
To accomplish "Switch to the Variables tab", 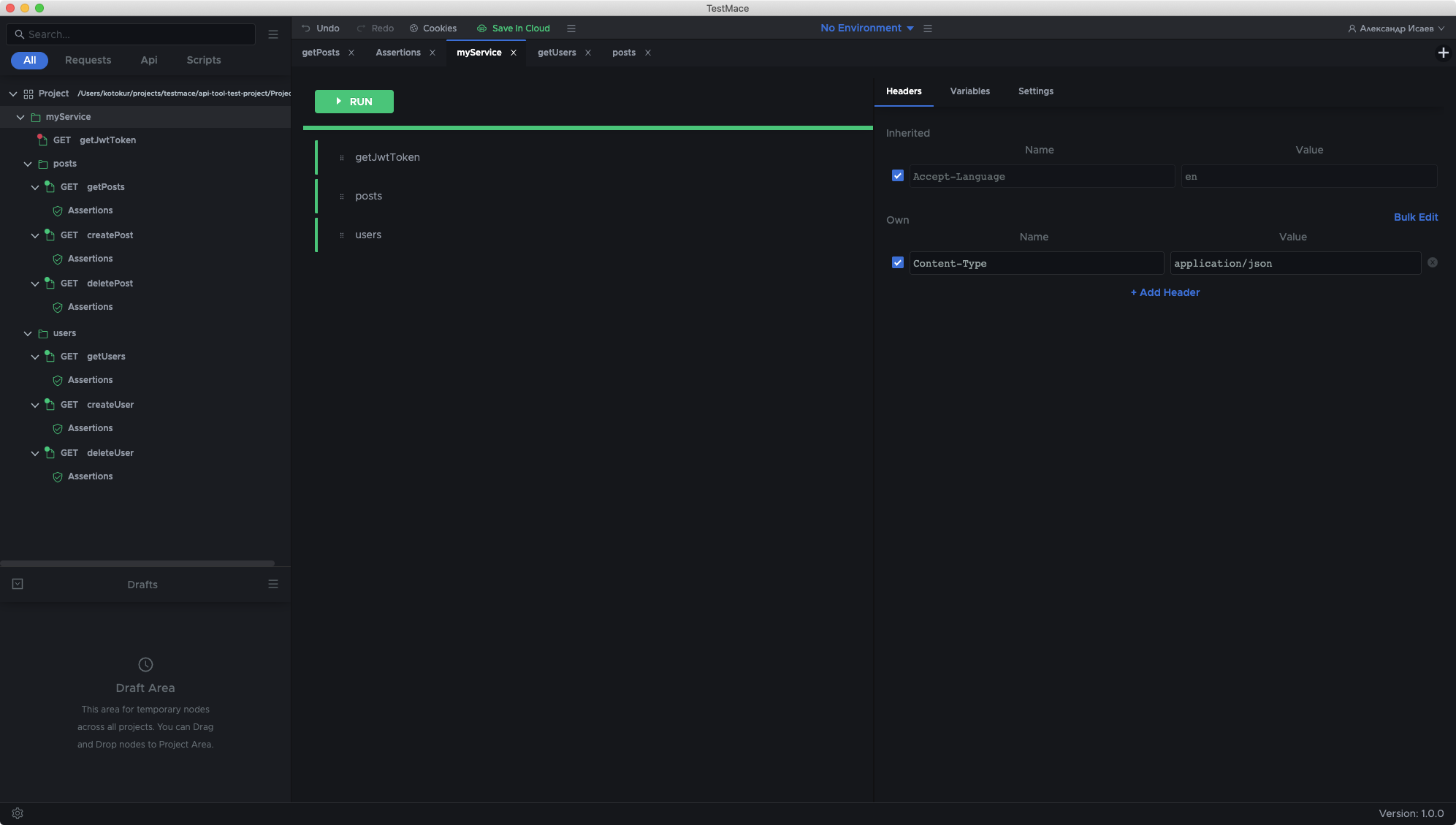I will point(969,91).
